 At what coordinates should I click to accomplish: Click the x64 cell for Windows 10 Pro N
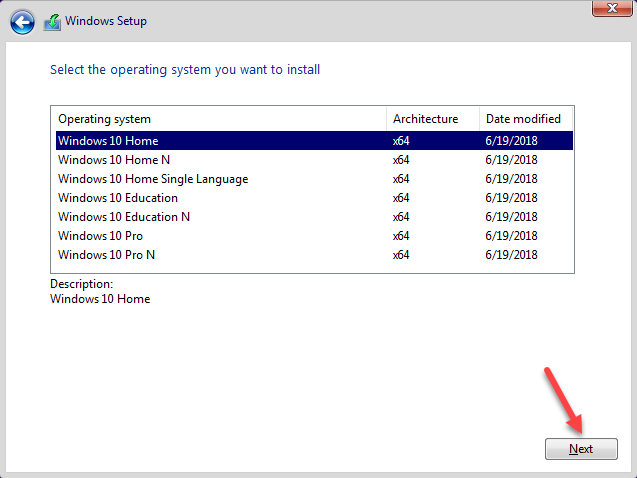[401, 255]
